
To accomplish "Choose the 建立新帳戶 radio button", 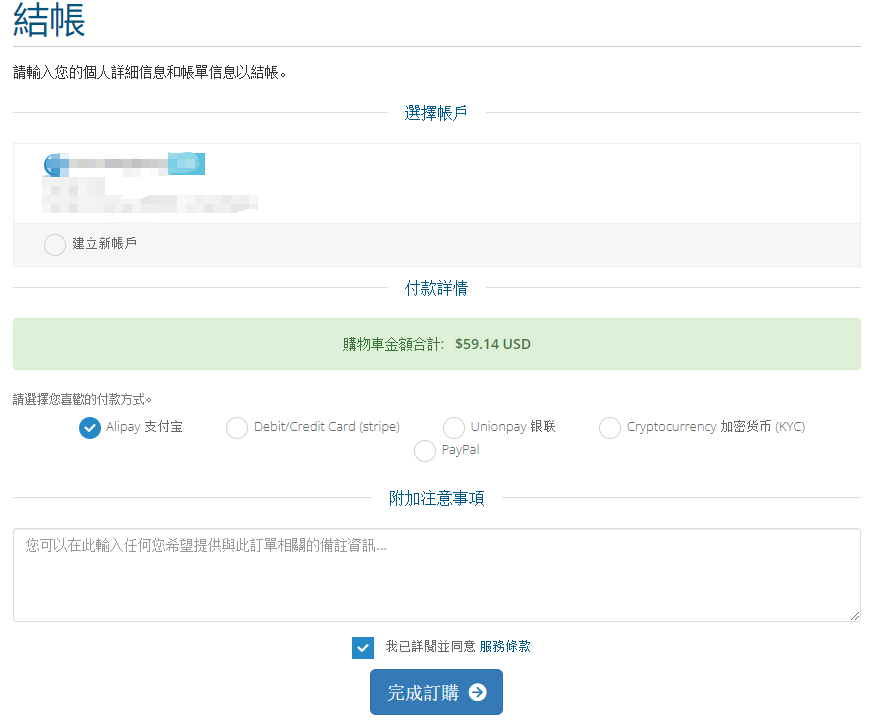I will click(x=55, y=244).
